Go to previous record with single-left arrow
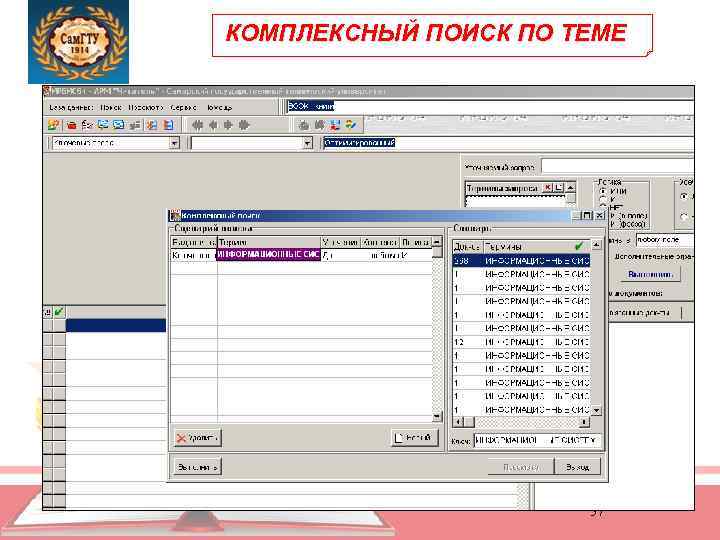The height and width of the screenshot is (540, 720). 213,125
